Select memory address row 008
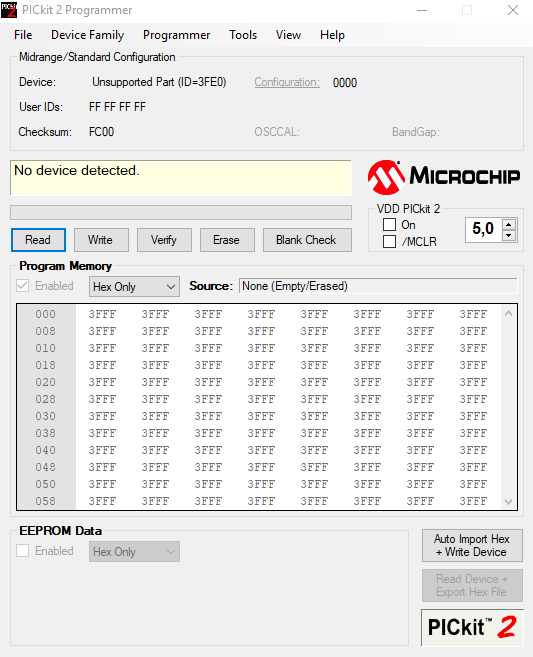Image resolution: width=533 pixels, height=657 pixels. coord(46,331)
